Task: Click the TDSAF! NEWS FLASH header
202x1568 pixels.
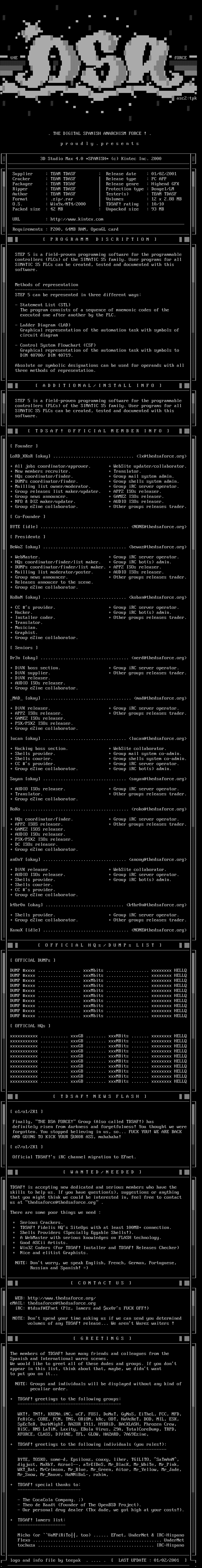Action: click(x=101, y=1096)
